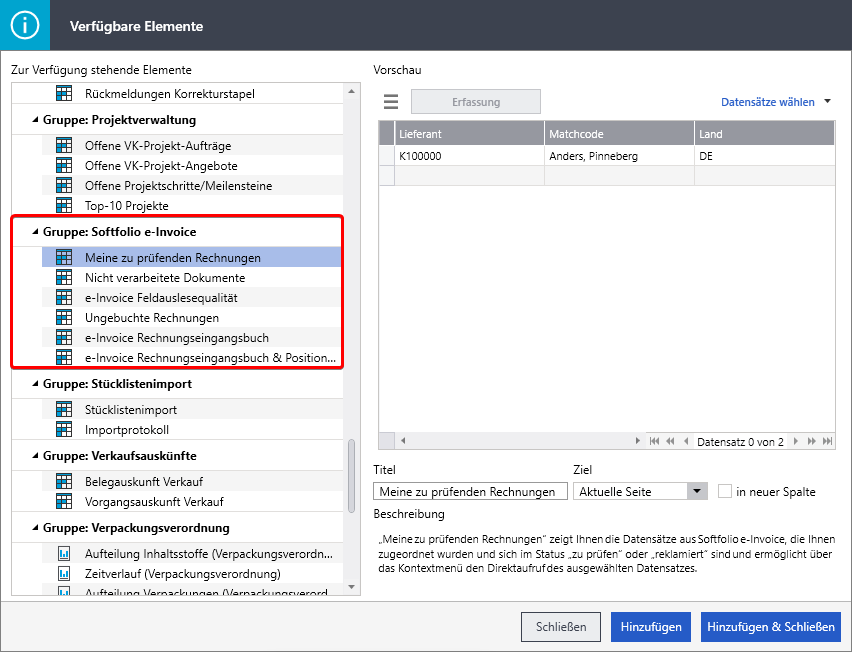Click the info icon in the title bar
Viewport: 852px width, 652px height.
coord(24,25)
